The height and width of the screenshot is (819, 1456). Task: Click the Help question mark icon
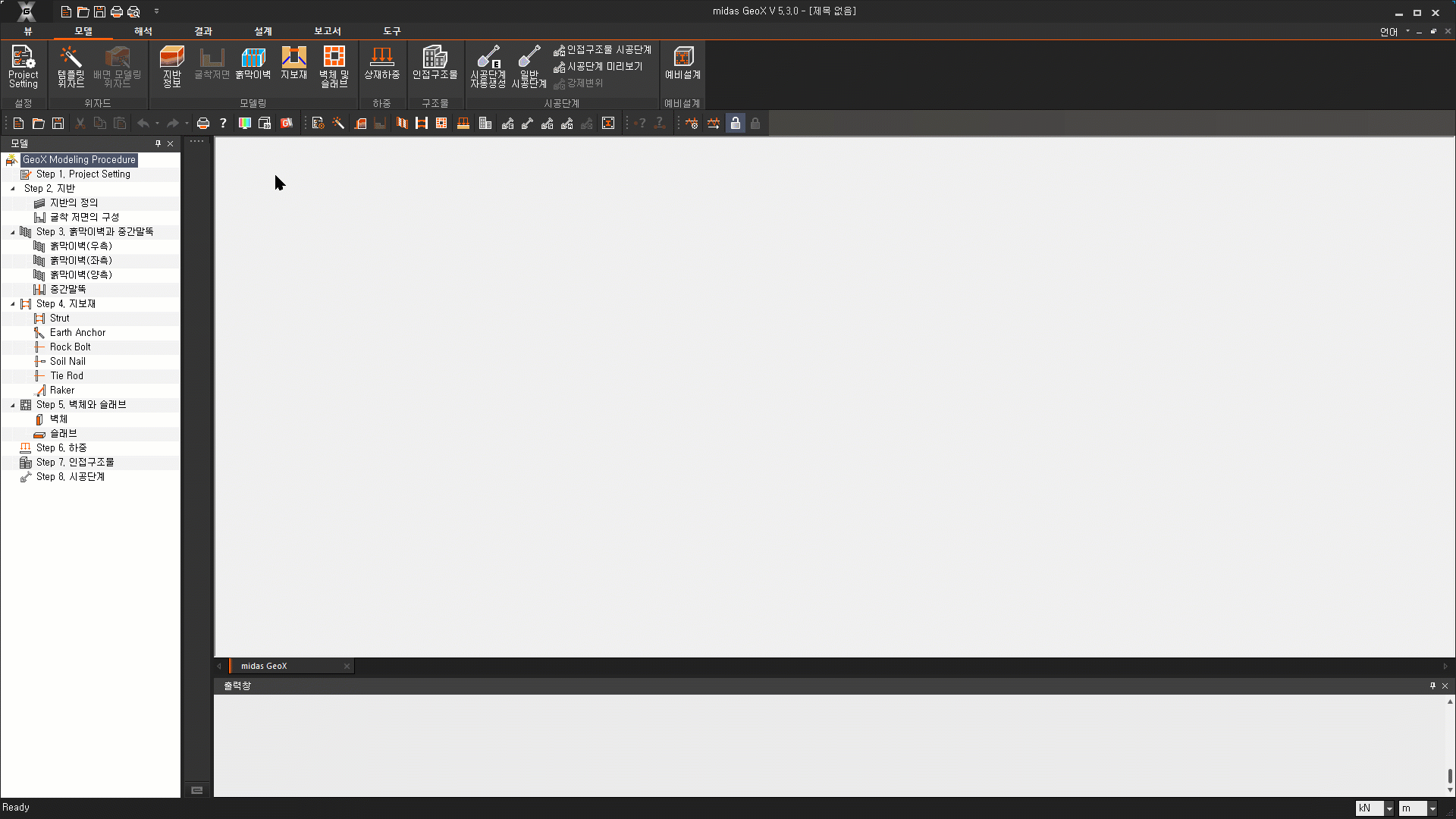pyautogui.click(x=223, y=124)
